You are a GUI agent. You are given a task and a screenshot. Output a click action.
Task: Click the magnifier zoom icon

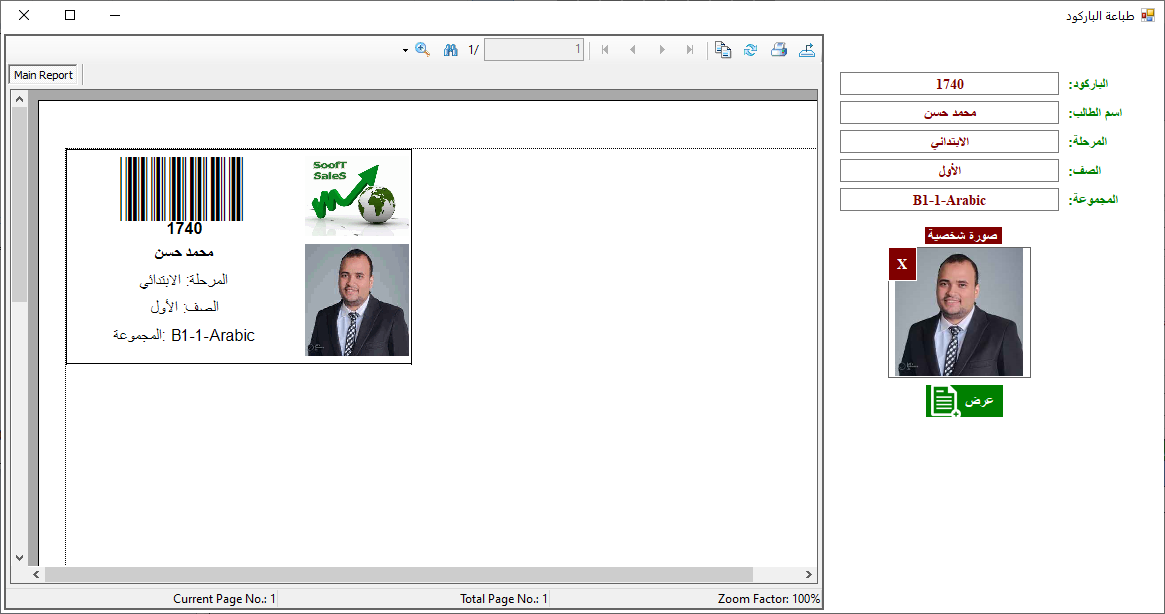(422, 50)
